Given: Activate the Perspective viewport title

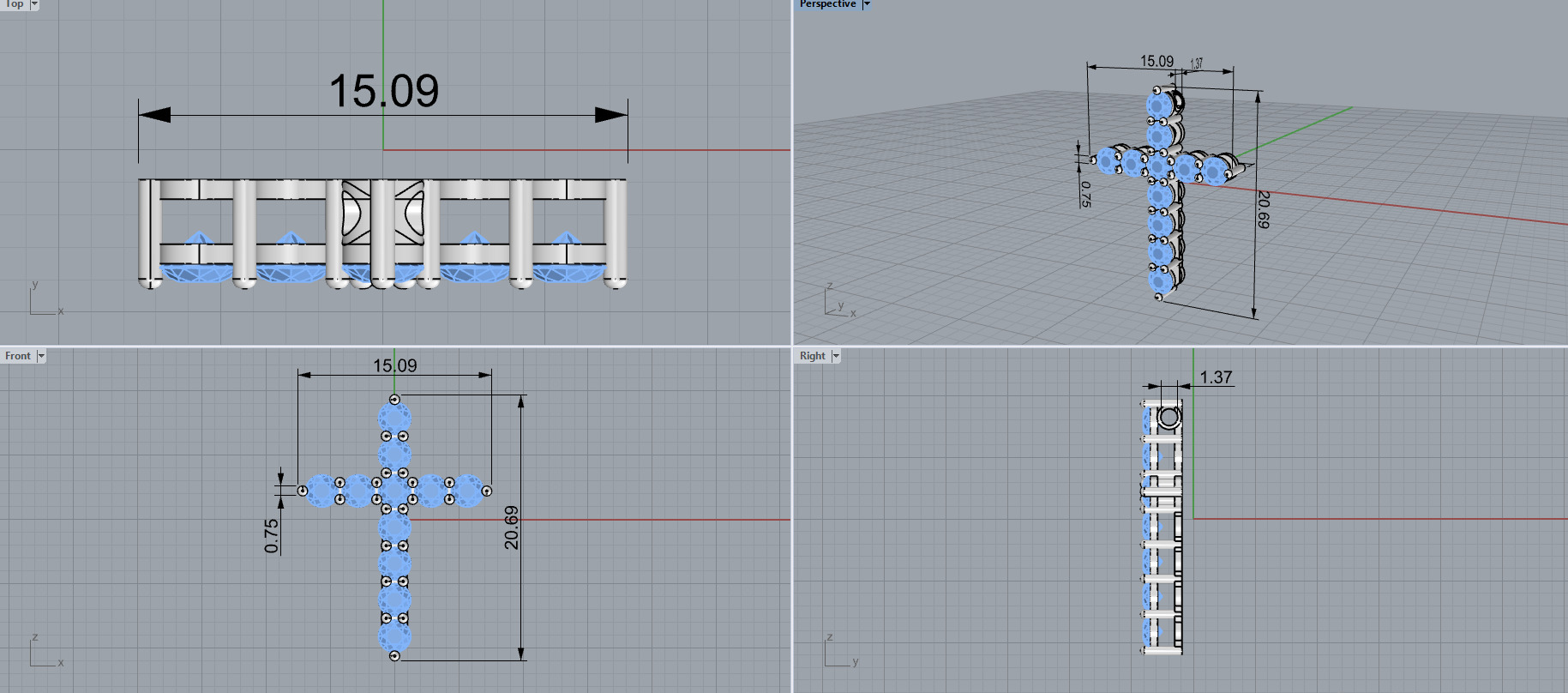Looking at the screenshot, I should click(827, 4).
